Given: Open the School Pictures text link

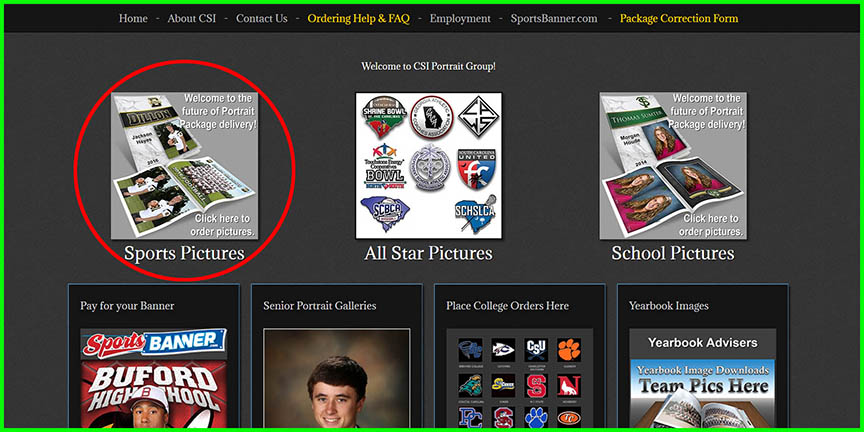Looking at the screenshot, I should (x=673, y=253).
